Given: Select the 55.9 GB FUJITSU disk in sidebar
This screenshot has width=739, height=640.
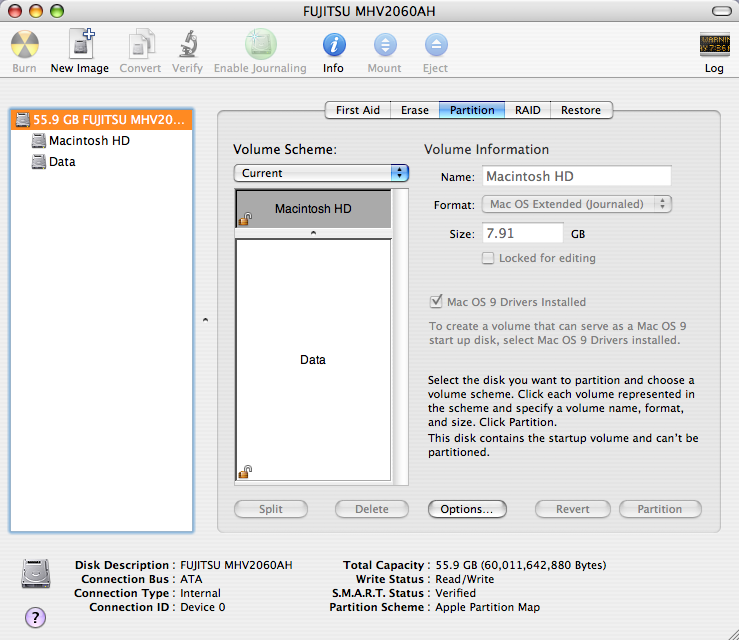Looking at the screenshot, I should click(x=101, y=120).
